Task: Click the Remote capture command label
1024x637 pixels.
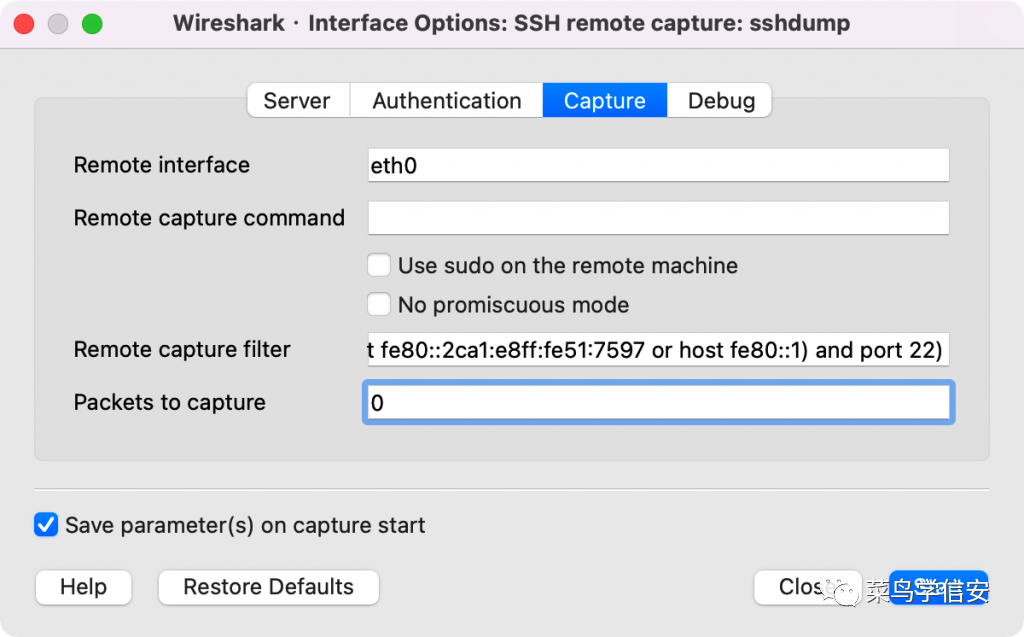Action: click(x=209, y=218)
